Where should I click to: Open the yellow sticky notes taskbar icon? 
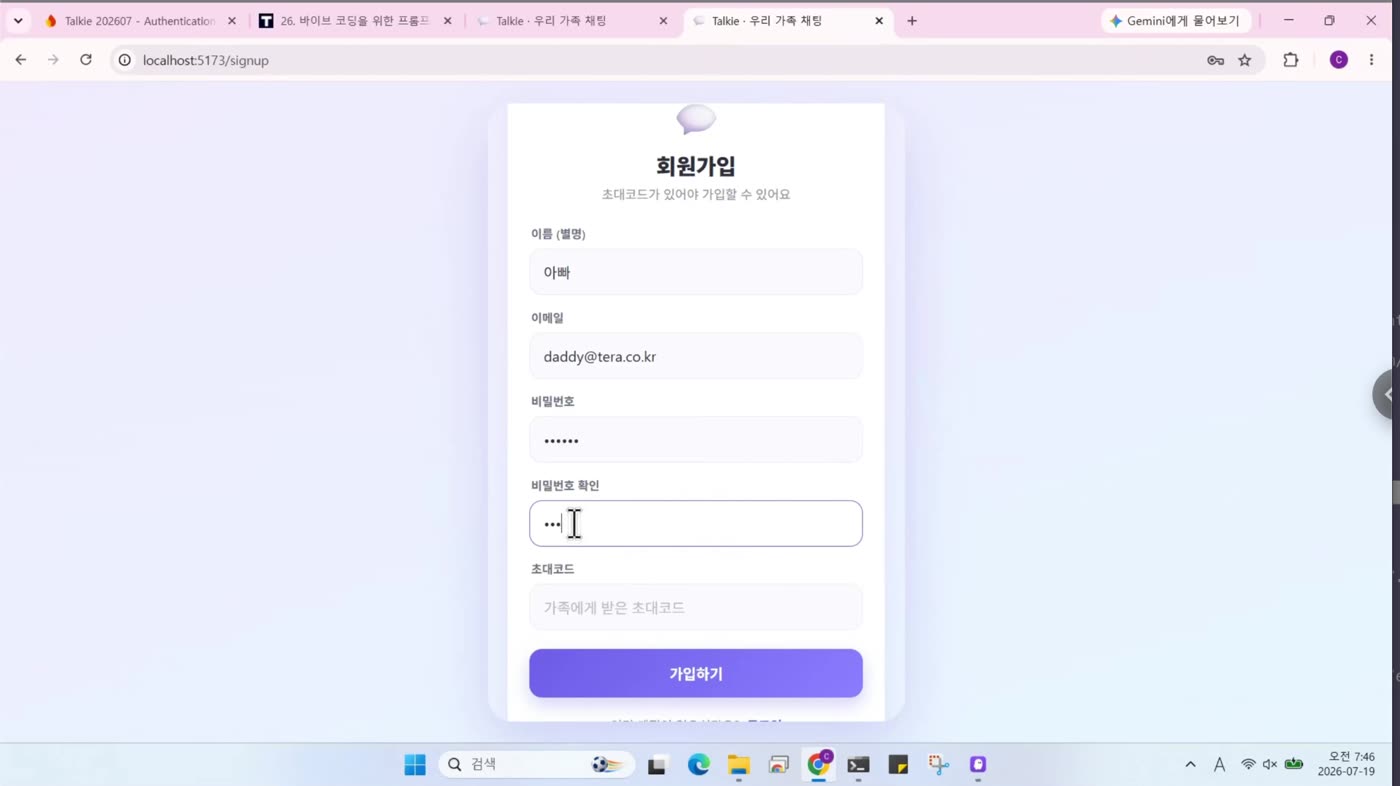[x=898, y=765]
